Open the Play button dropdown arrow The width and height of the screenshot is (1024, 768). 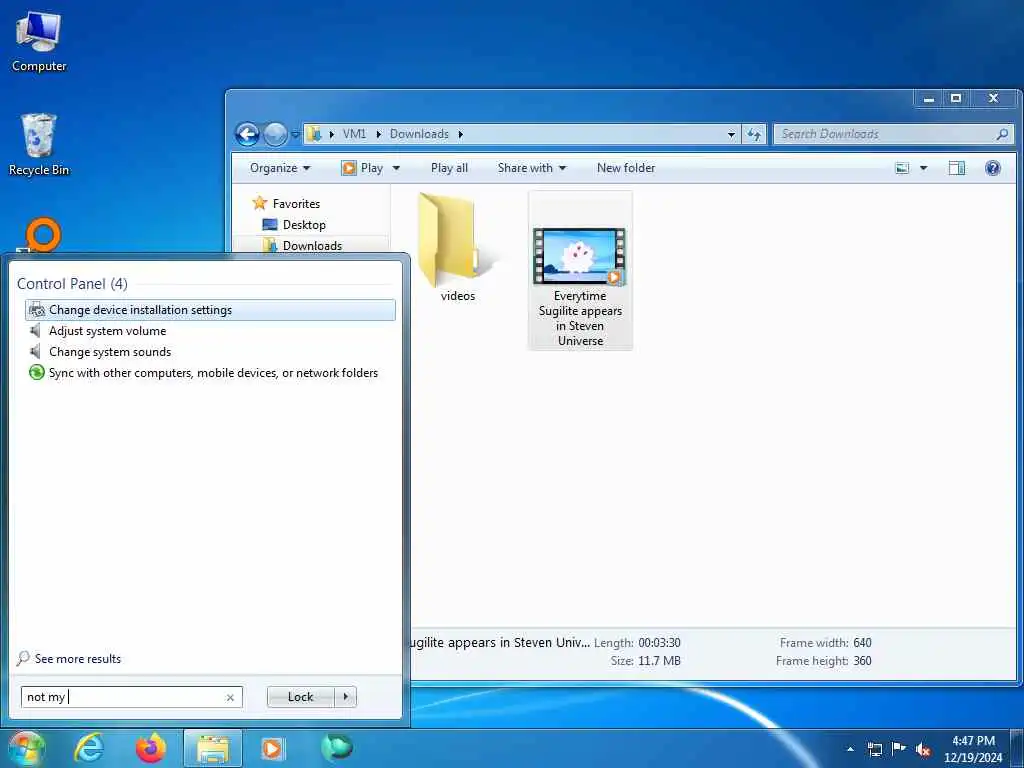pyautogui.click(x=396, y=168)
